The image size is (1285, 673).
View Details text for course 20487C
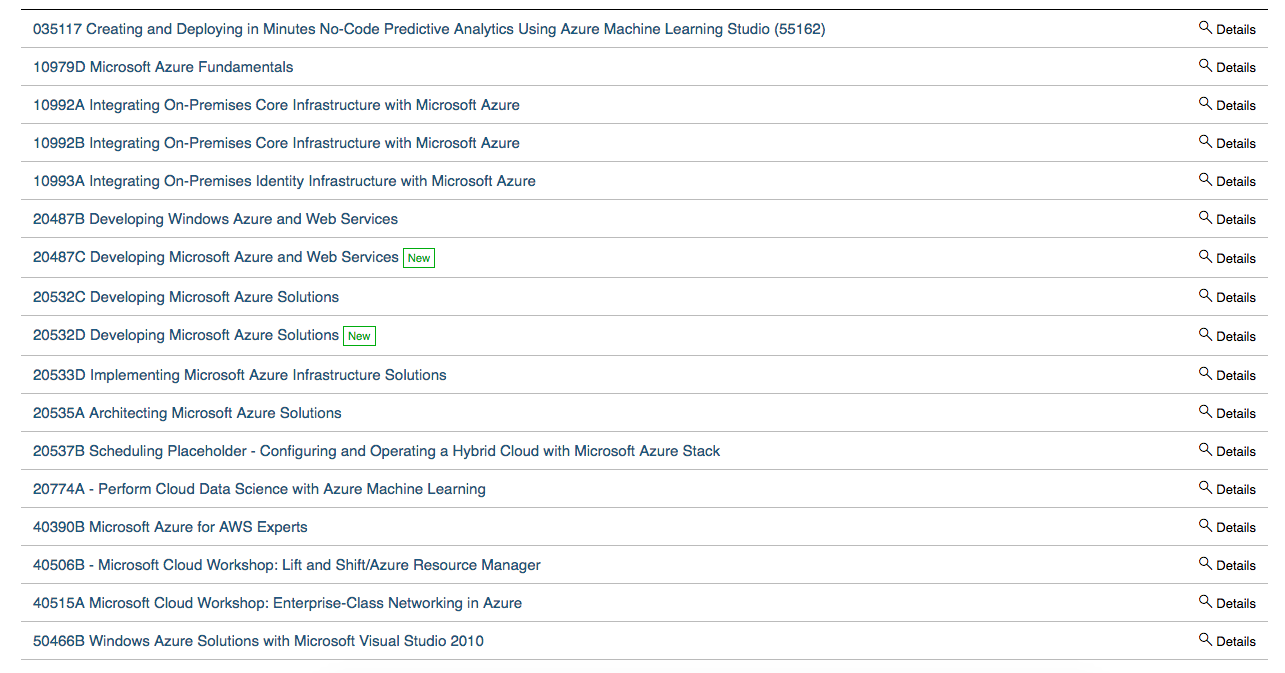click(x=1236, y=259)
